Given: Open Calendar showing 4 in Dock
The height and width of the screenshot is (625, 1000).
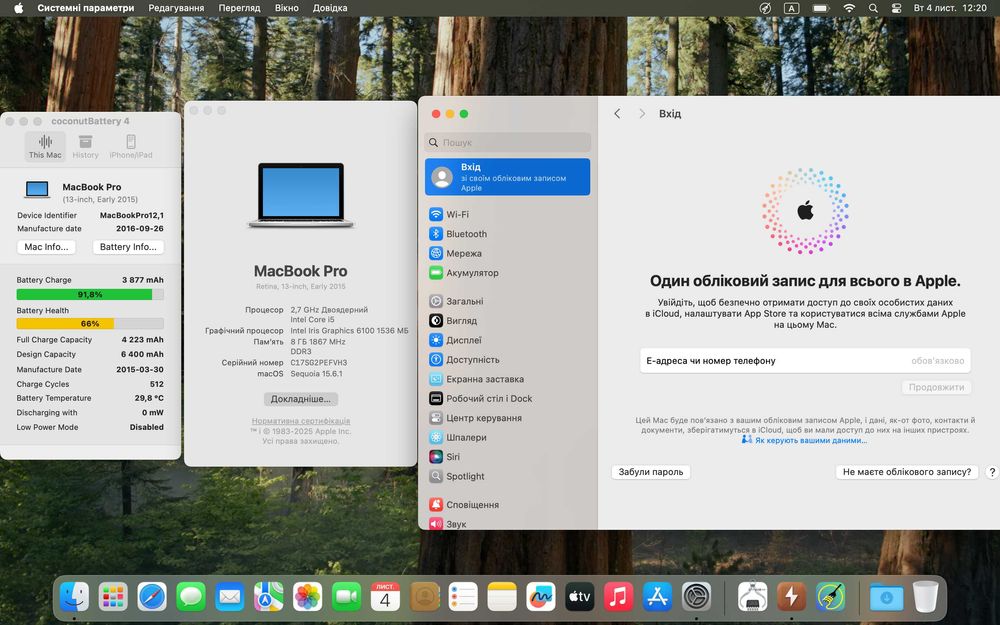Looking at the screenshot, I should point(385,597).
